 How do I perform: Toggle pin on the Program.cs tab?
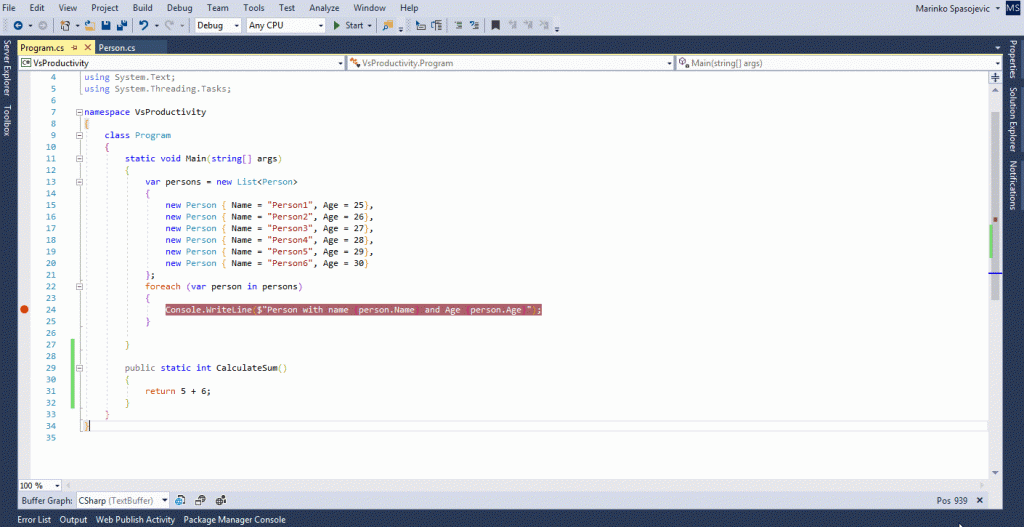(73, 47)
